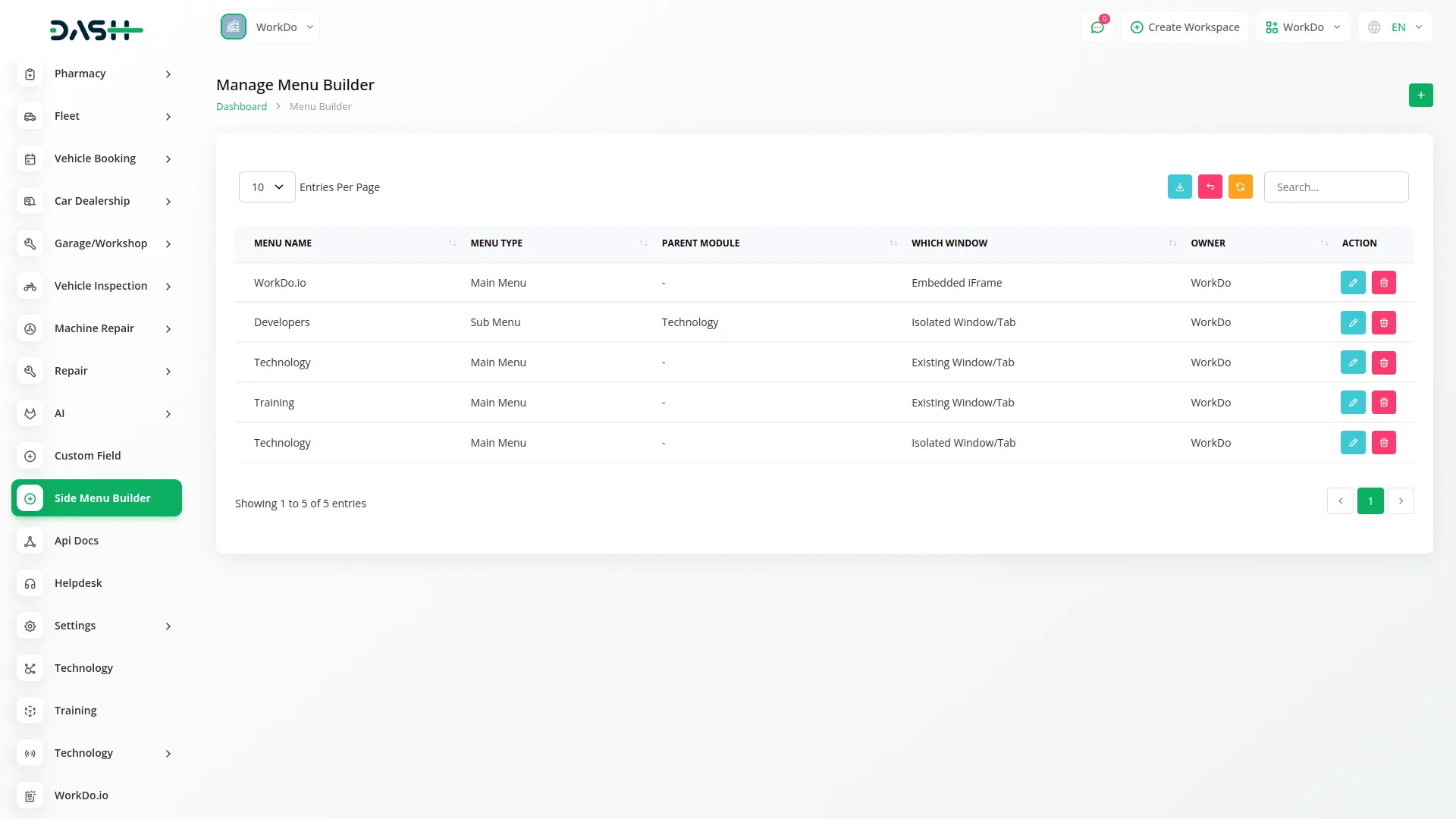Click the green plus icon to add a menu
The height and width of the screenshot is (819, 1456).
pos(1420,95)
